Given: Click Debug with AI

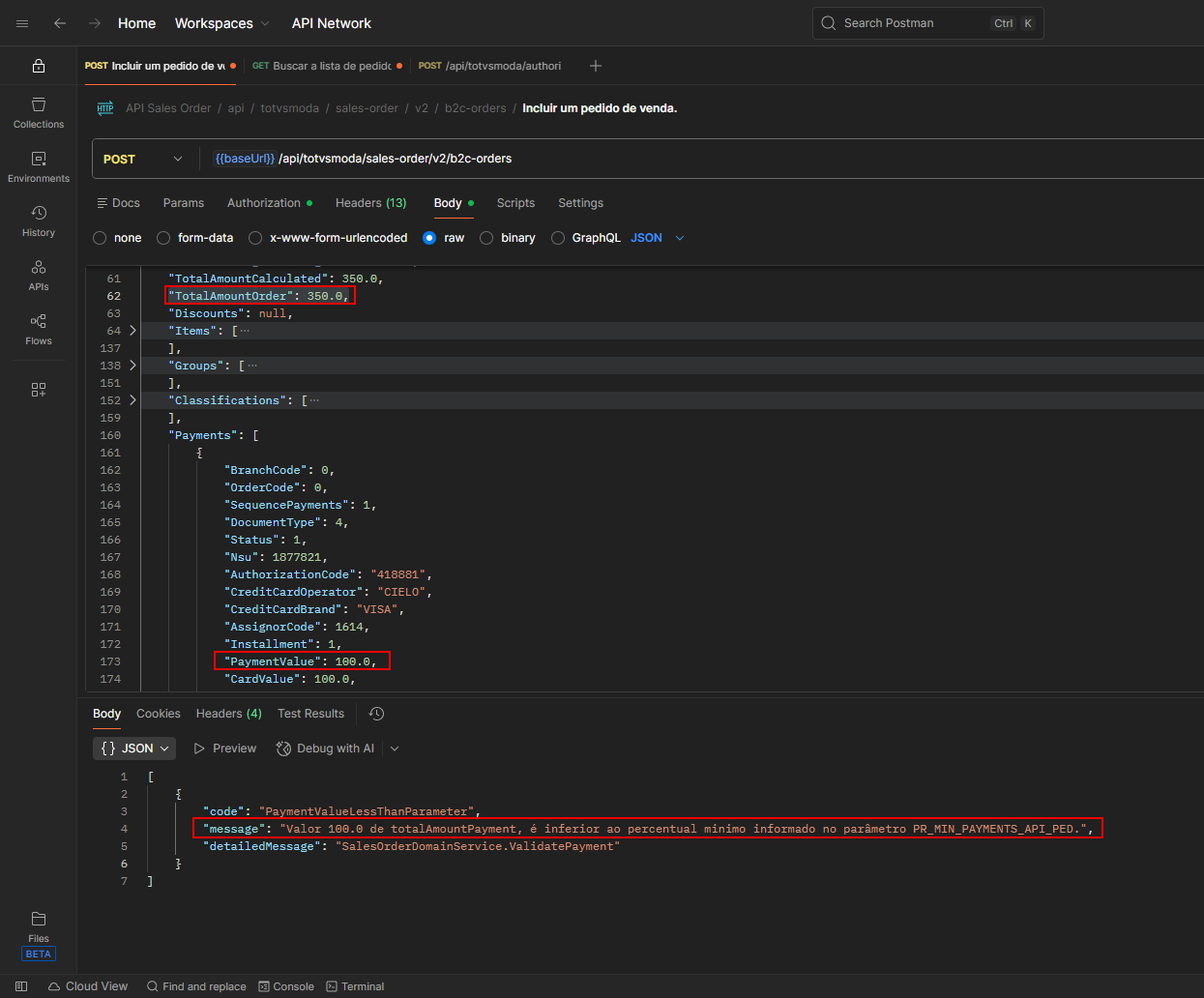Looking at the screenshot, I should point(326,748).
